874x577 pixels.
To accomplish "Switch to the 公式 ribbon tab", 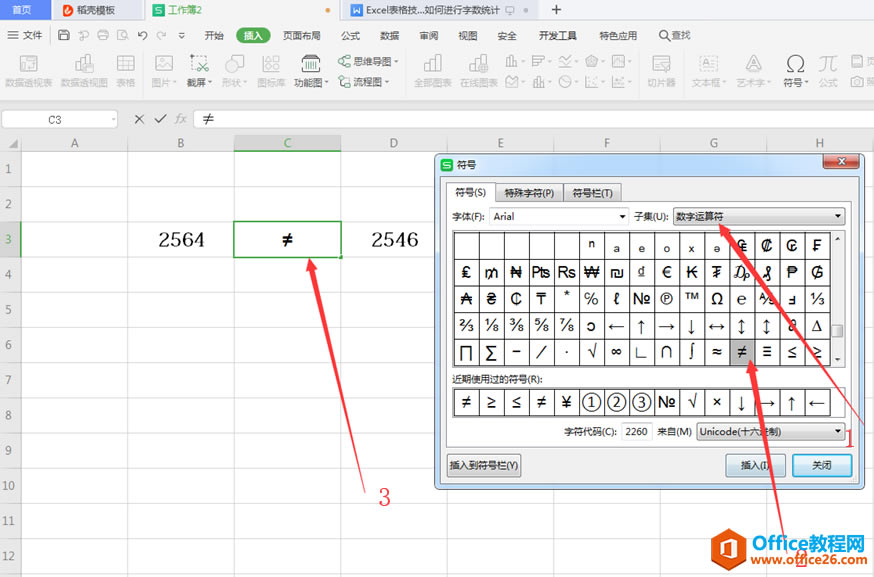I will (x=350, y=35).
